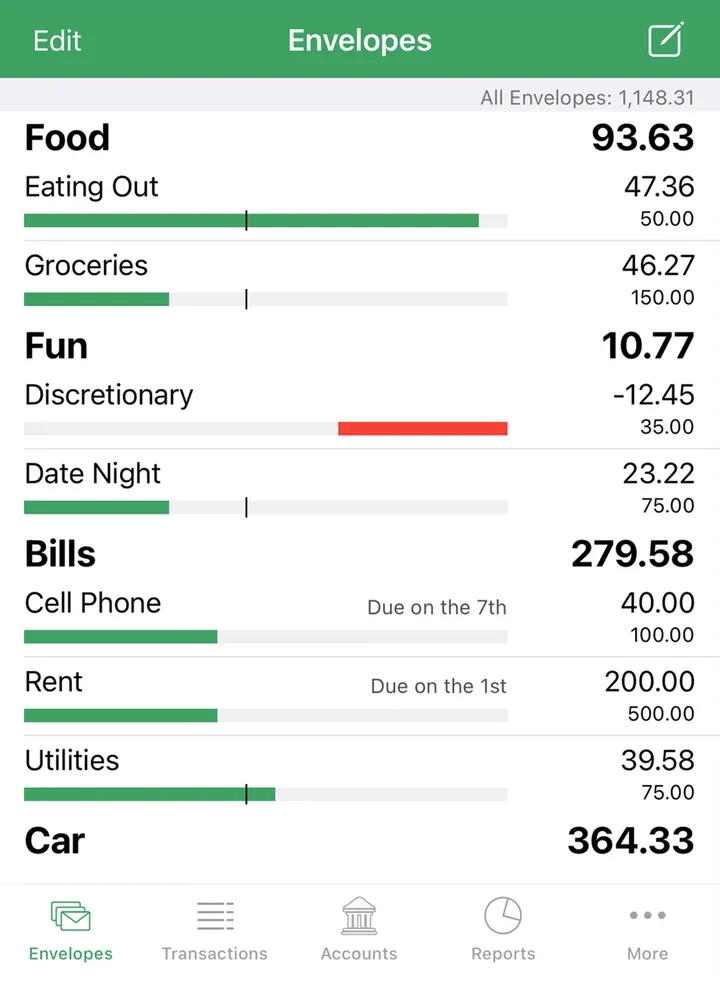Tap the Car group header
This screenshot has height=982, width=720.
click(x=360, y=840)
